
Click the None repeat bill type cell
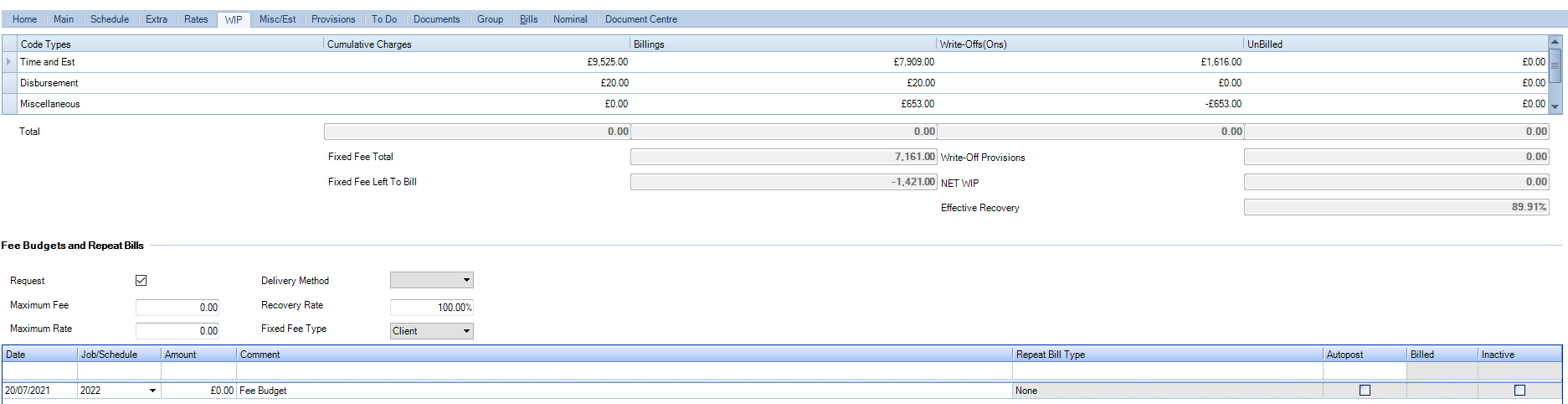(1168, 391)
